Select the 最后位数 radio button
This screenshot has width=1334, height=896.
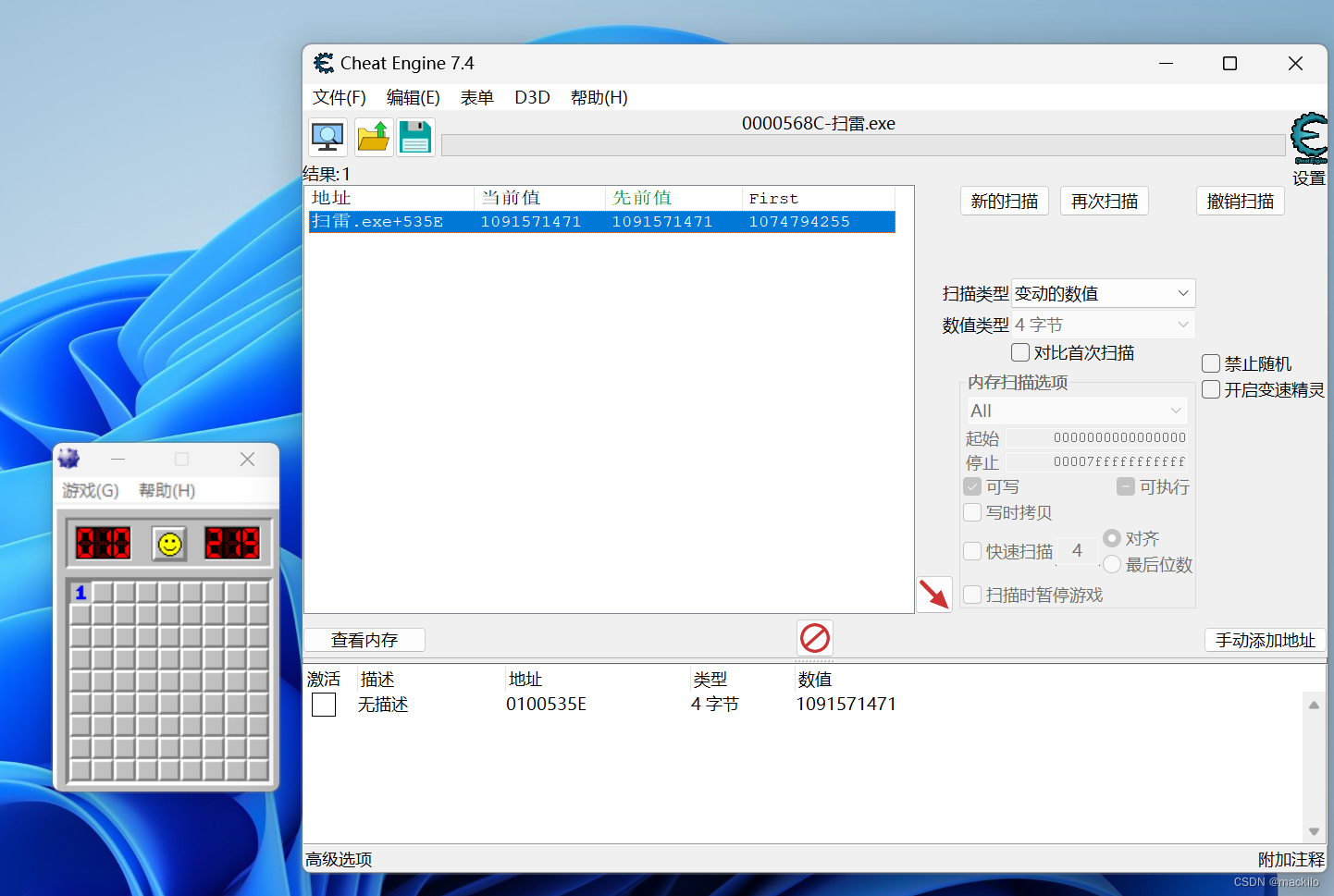click(1112, 564)
